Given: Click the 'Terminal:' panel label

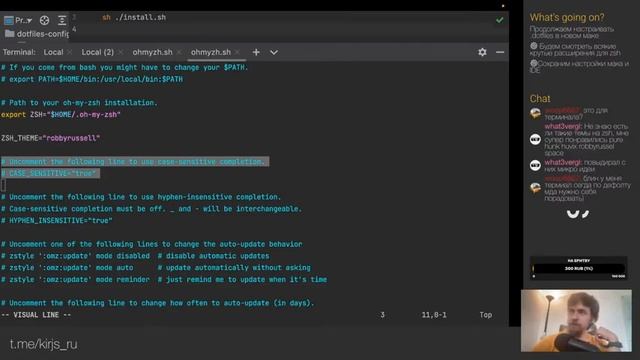Looking at the screenshot, I should 19,52.
